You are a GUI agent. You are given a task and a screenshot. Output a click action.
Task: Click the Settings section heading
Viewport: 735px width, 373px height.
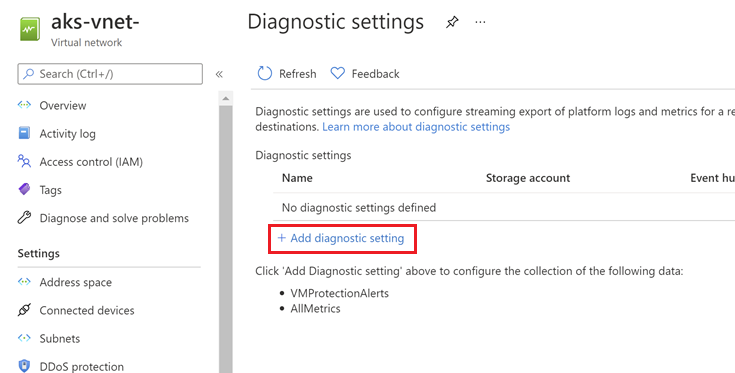(38, 253)
